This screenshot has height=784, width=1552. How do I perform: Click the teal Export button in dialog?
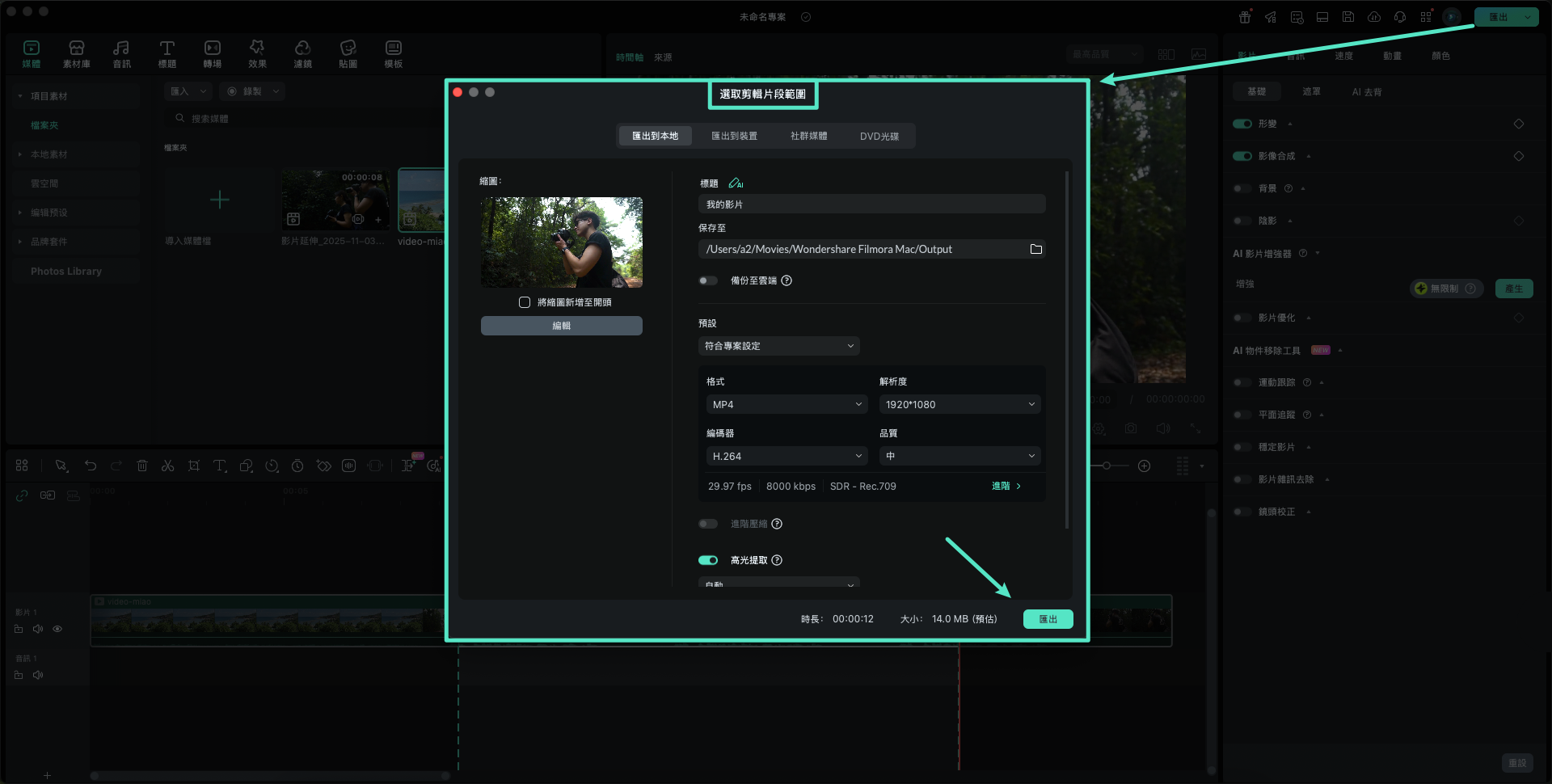(1048, 619)
